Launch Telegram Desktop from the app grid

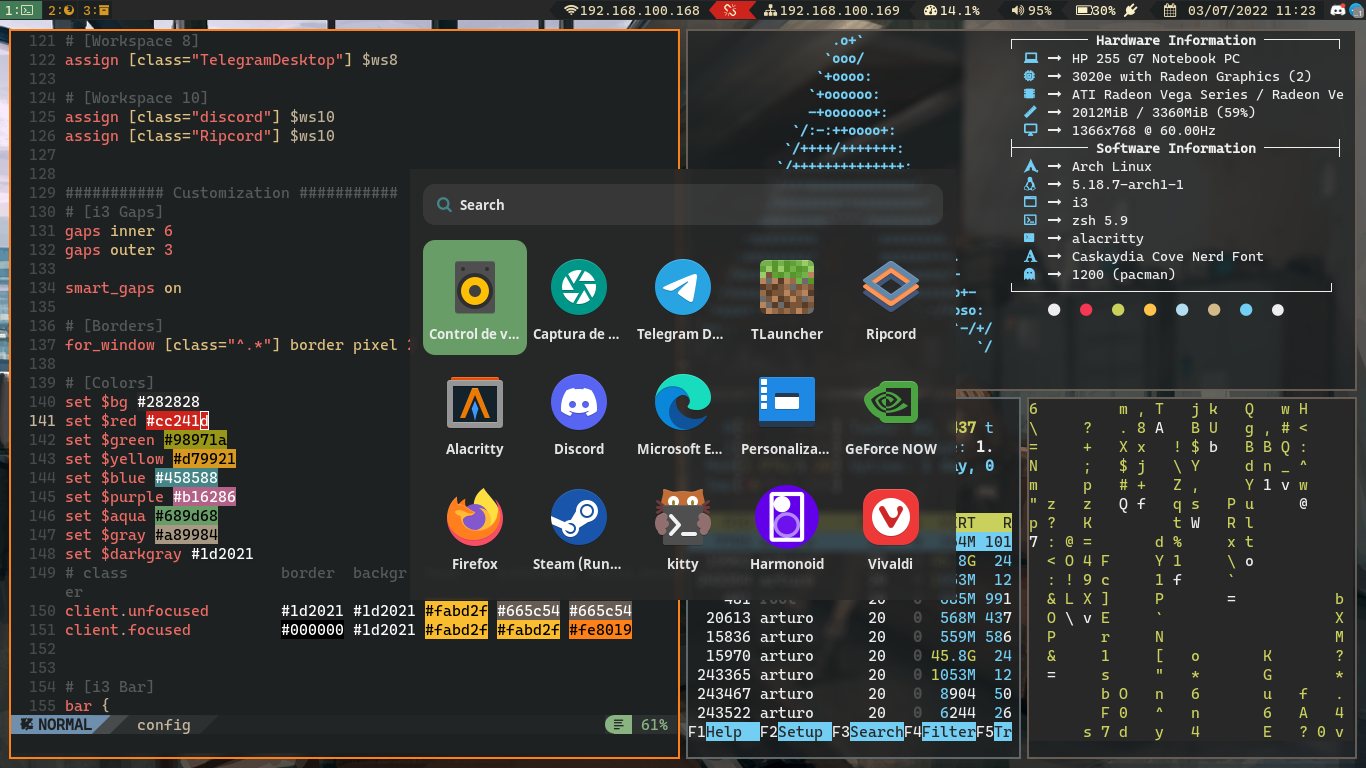click(x=683, y=297)
